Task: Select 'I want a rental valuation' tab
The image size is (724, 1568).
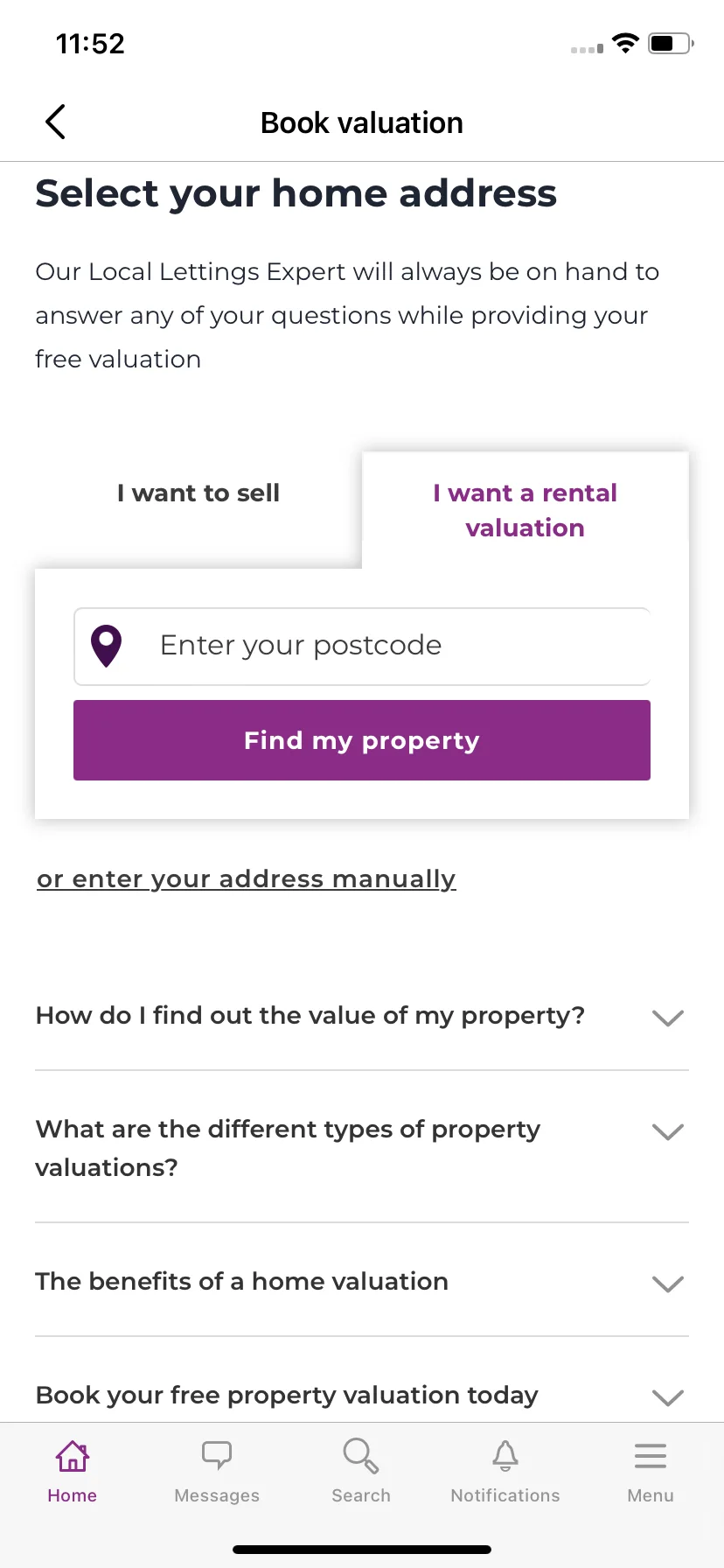Action: 526,510
